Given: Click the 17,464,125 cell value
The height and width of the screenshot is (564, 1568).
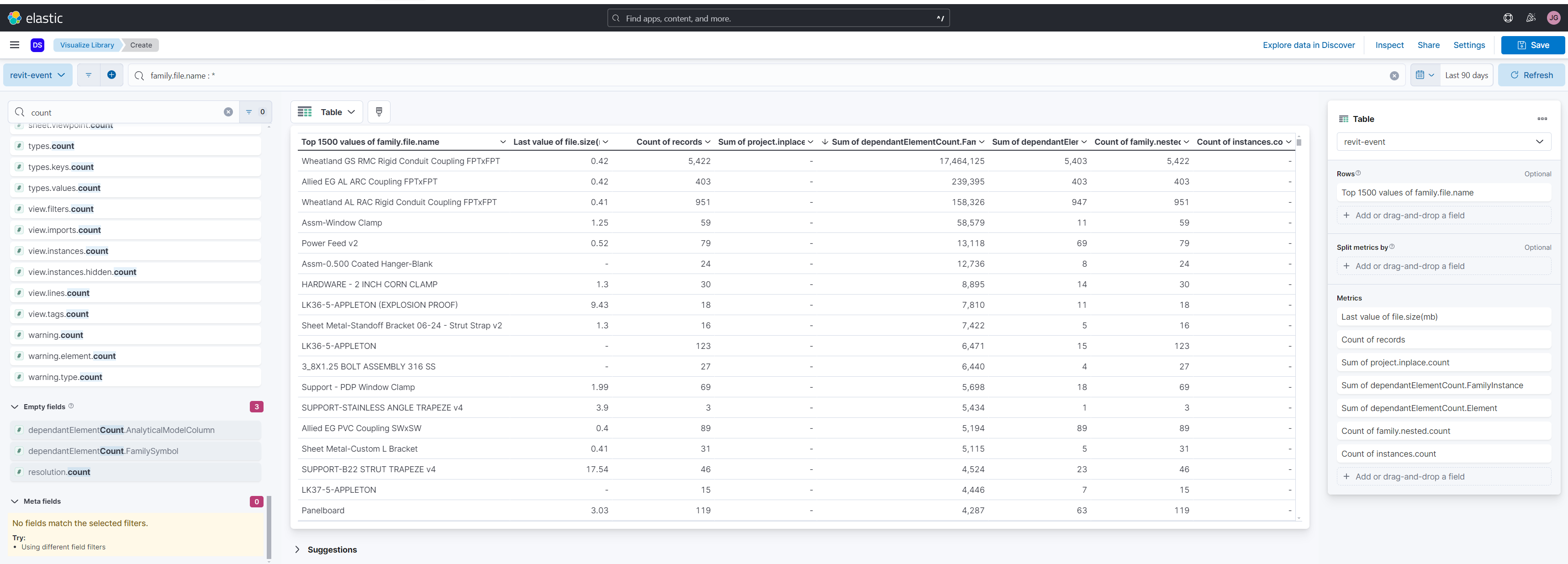Looking at the screenshot, I should tap(962, 161).
